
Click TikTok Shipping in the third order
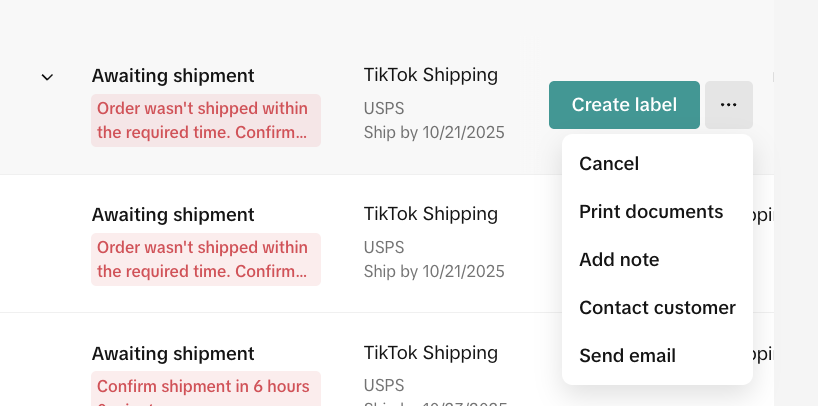click(431, 352)
